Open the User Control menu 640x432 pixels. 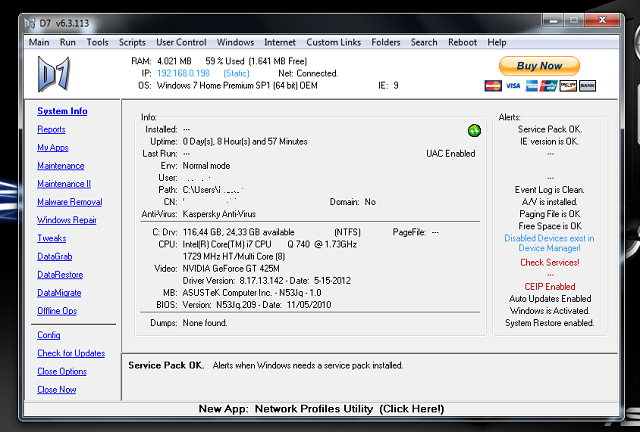[181, 42]
